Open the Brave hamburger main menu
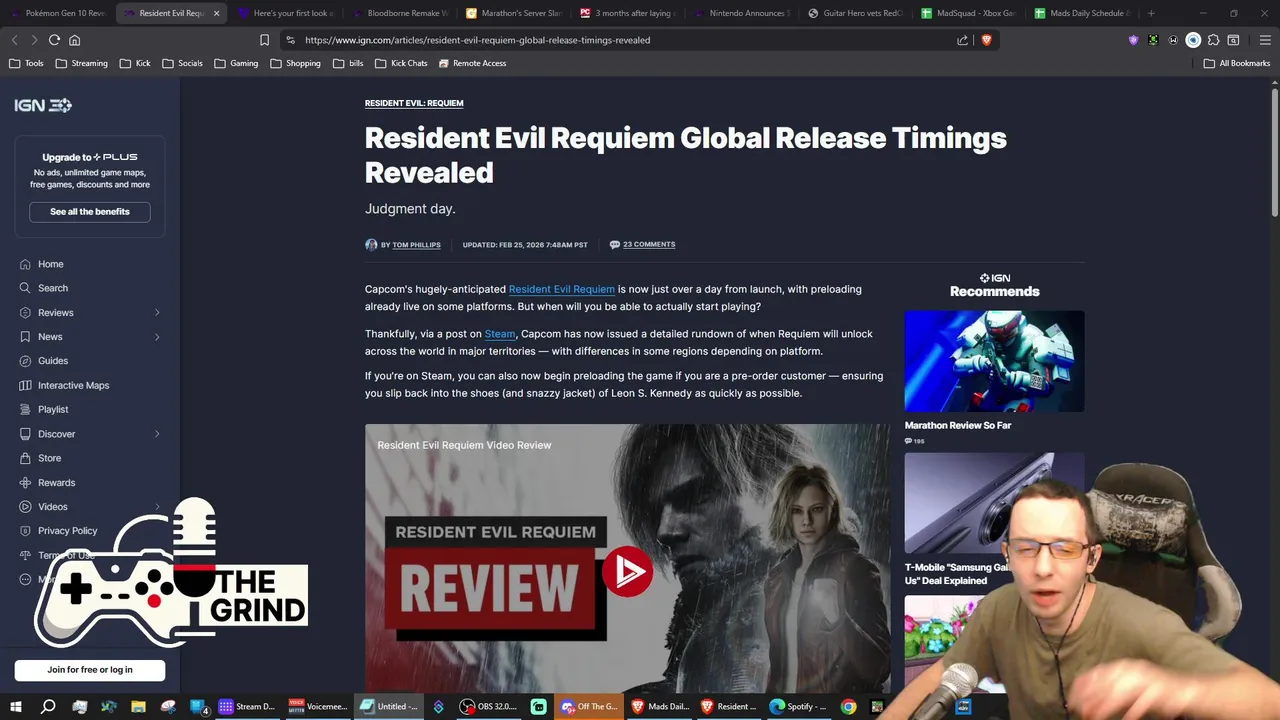The image size is (1280, 720). (x=1264, y=40)
